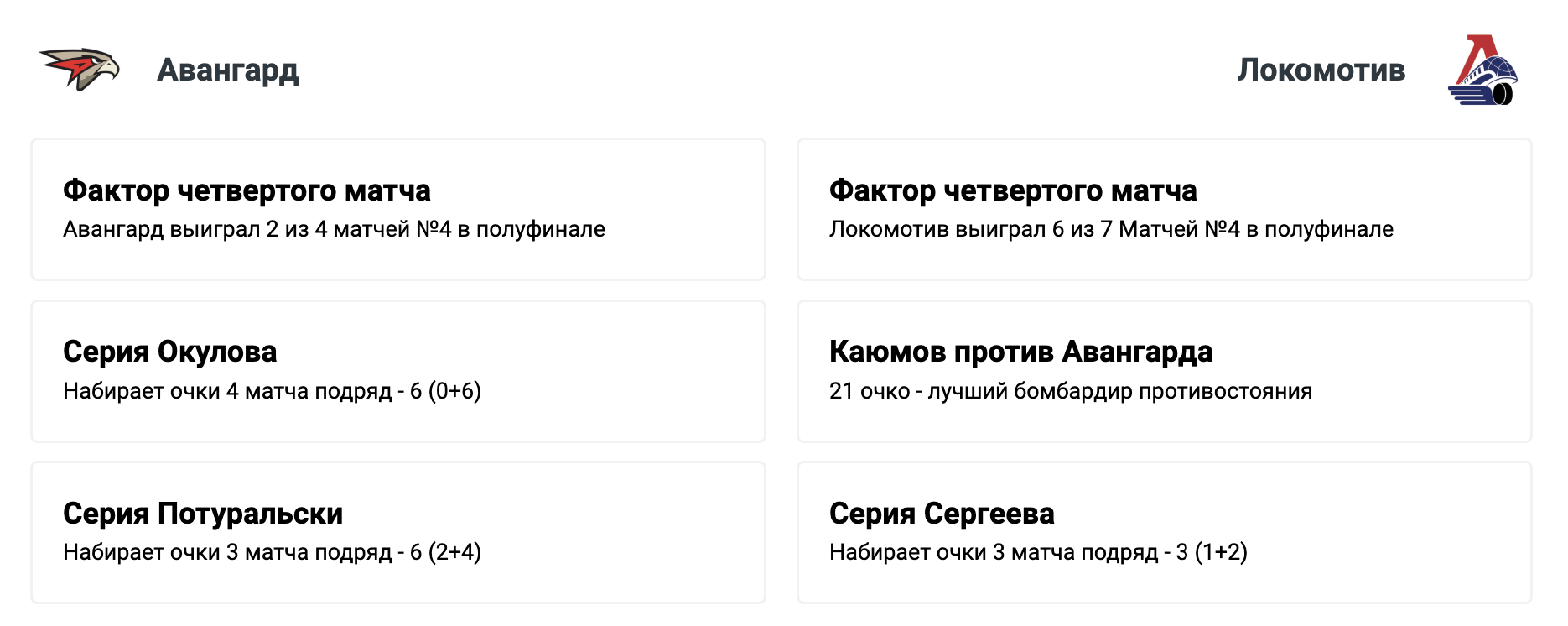Click Sergeev's '3 (1+2)' points stat

[1212, 552]
